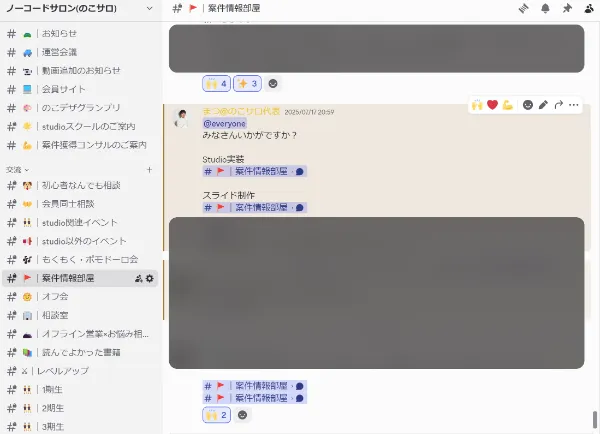Open the オフライン営業×お悩み相談 channel
600x434 pixels.
point(80,334)
